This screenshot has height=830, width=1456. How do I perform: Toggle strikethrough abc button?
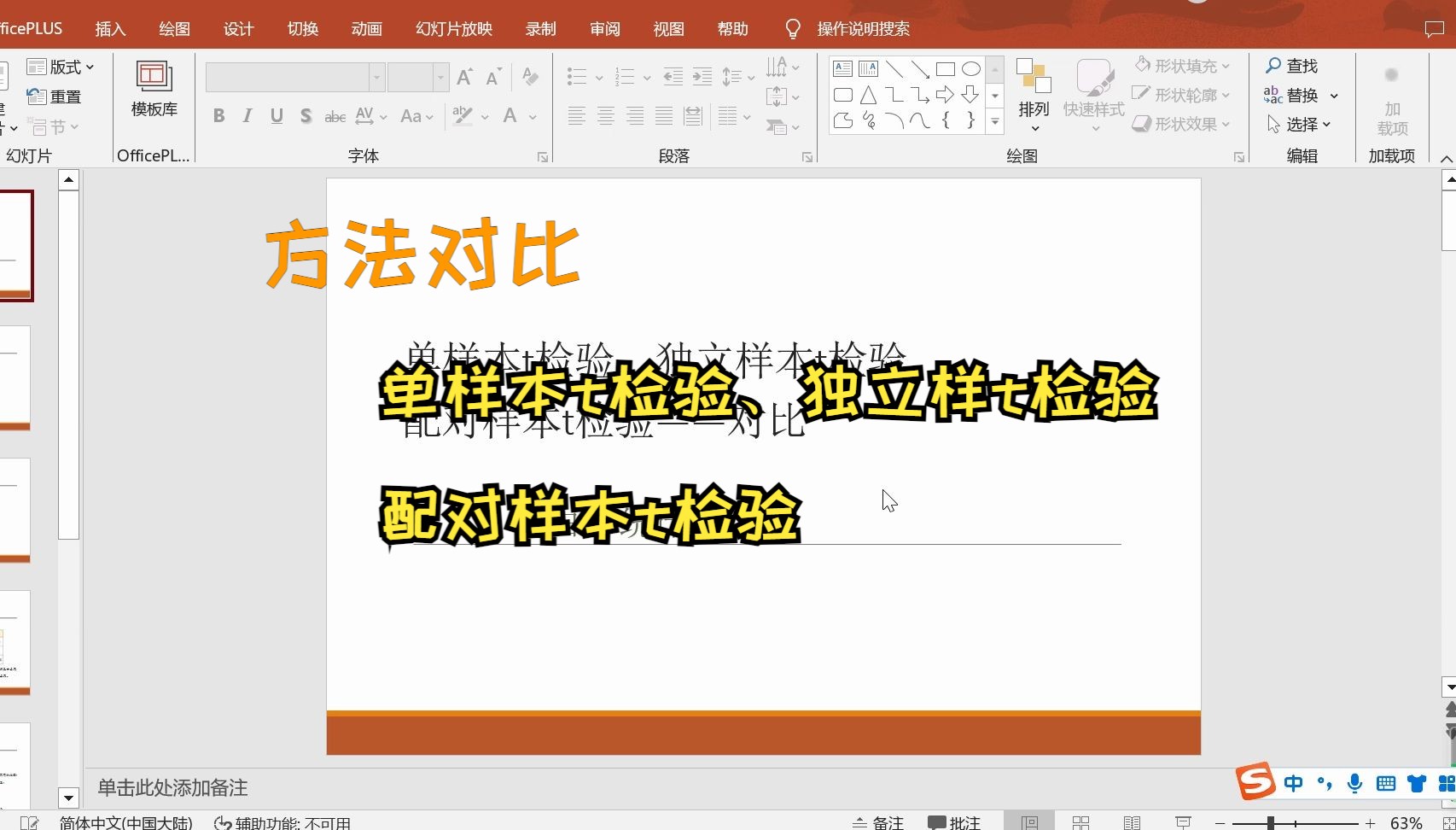[x=335, y=116]
